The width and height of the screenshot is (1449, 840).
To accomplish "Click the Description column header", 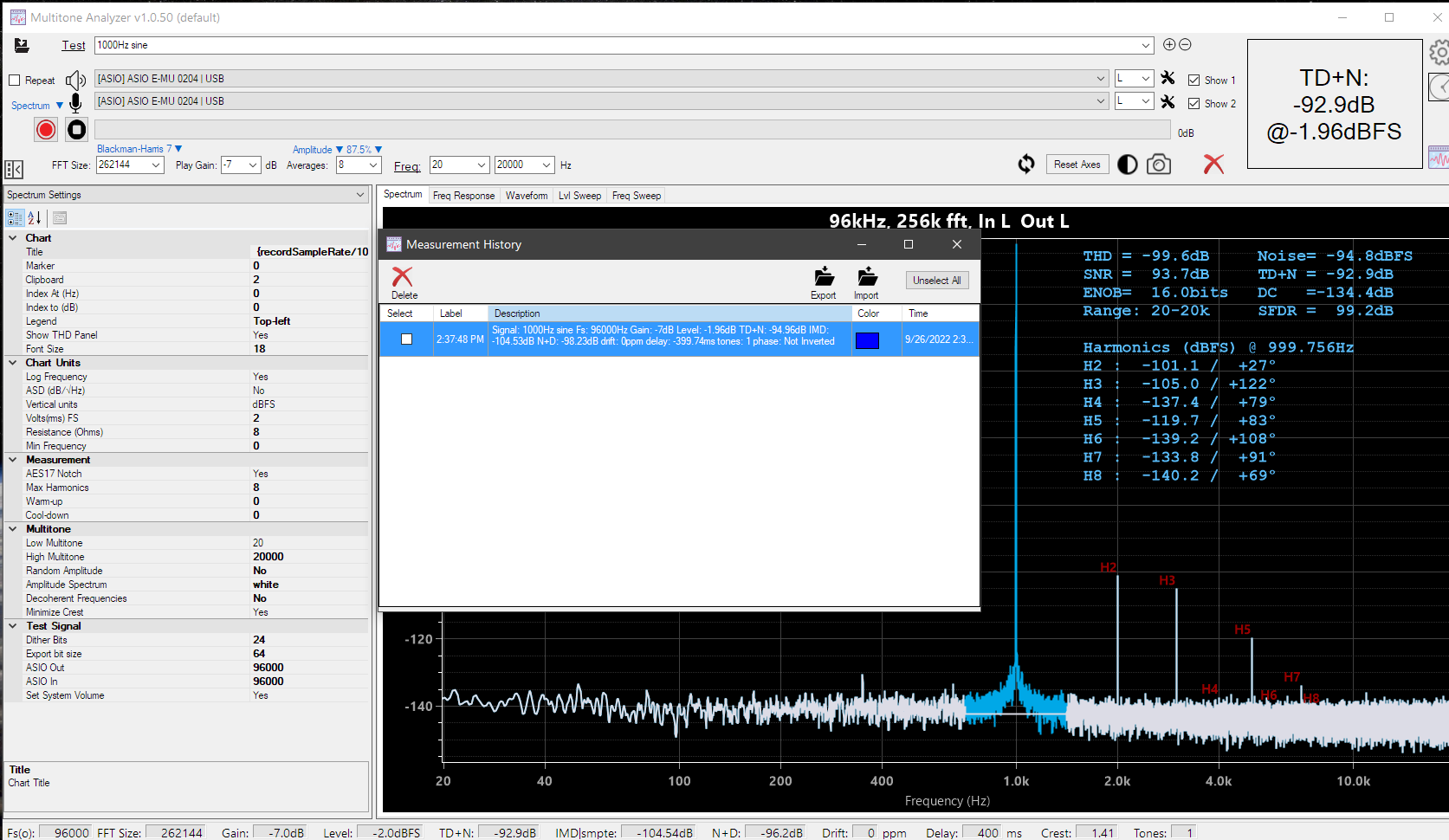I will (670, 313).
